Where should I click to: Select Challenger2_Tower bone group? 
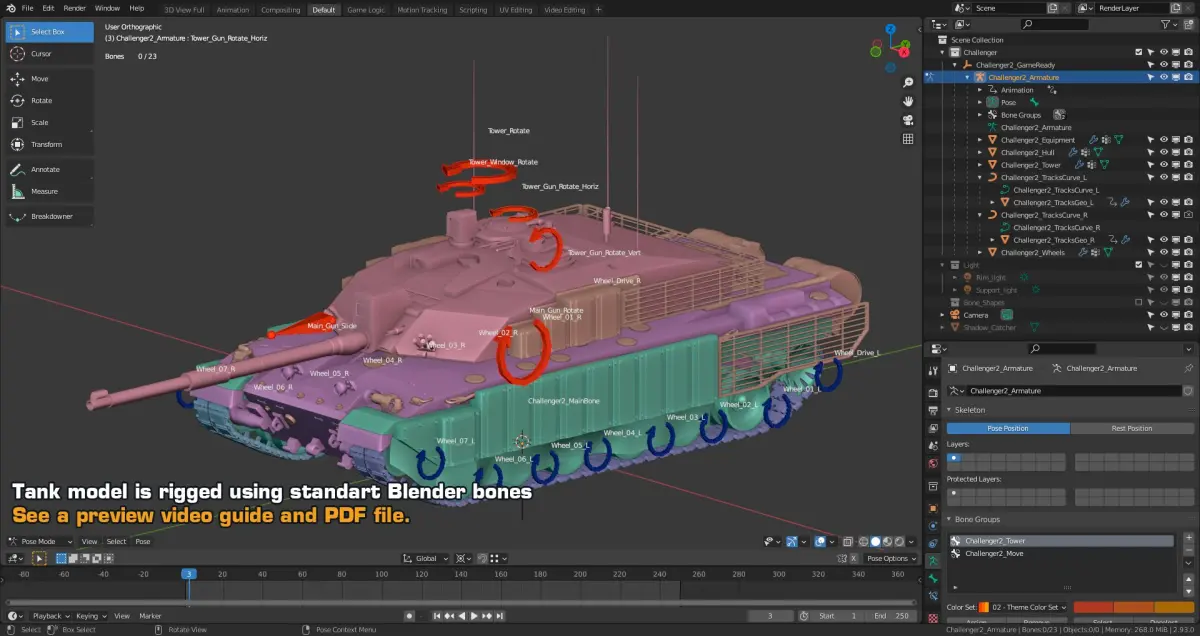click(x=1061, y=541)
